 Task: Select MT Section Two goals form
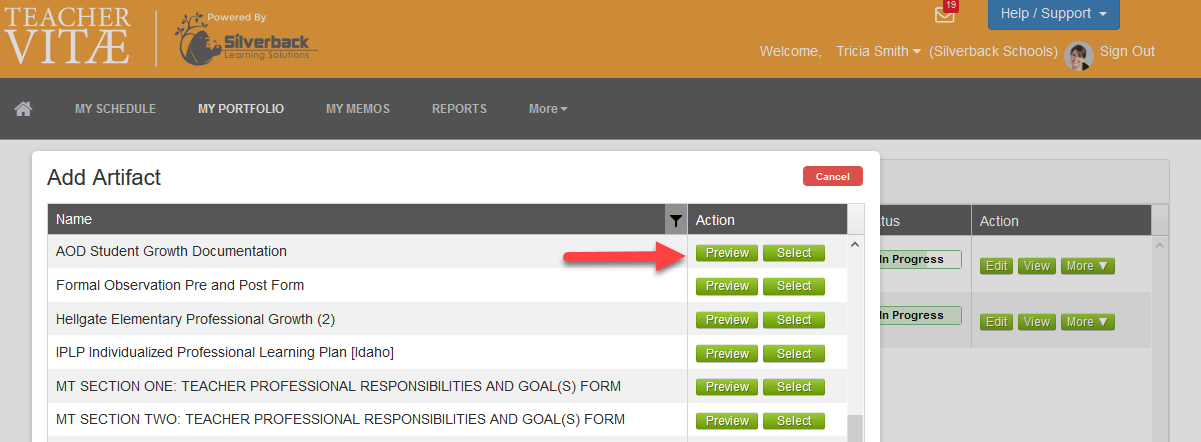[x=794, y=421]
